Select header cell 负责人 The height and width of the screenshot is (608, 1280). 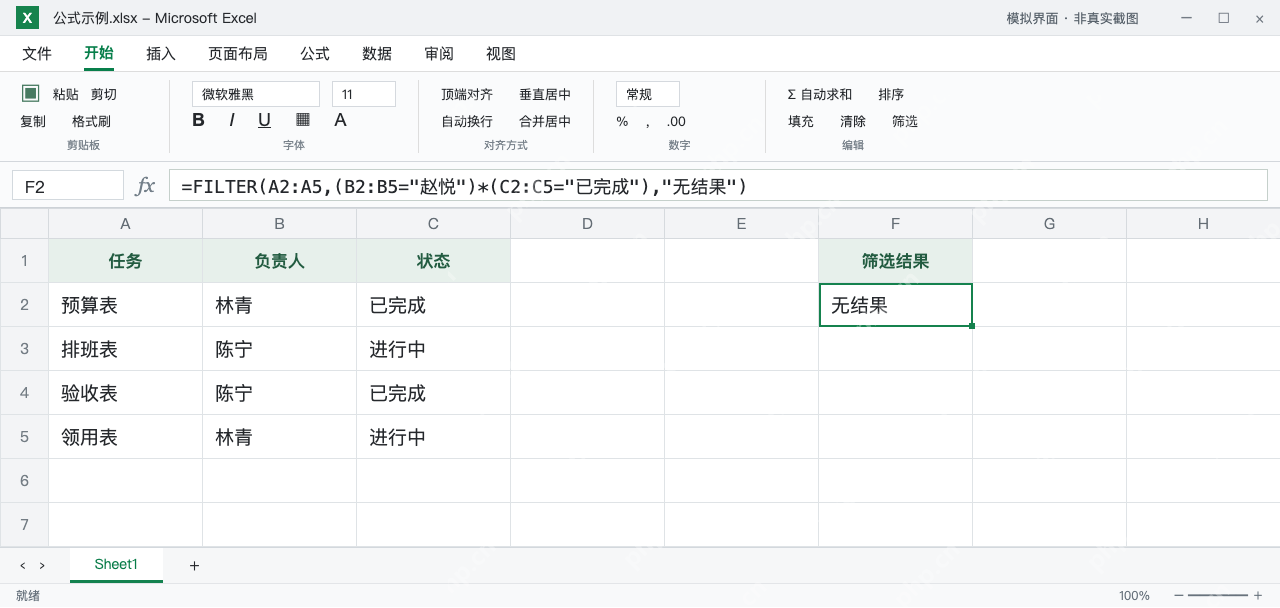point(280,261)
